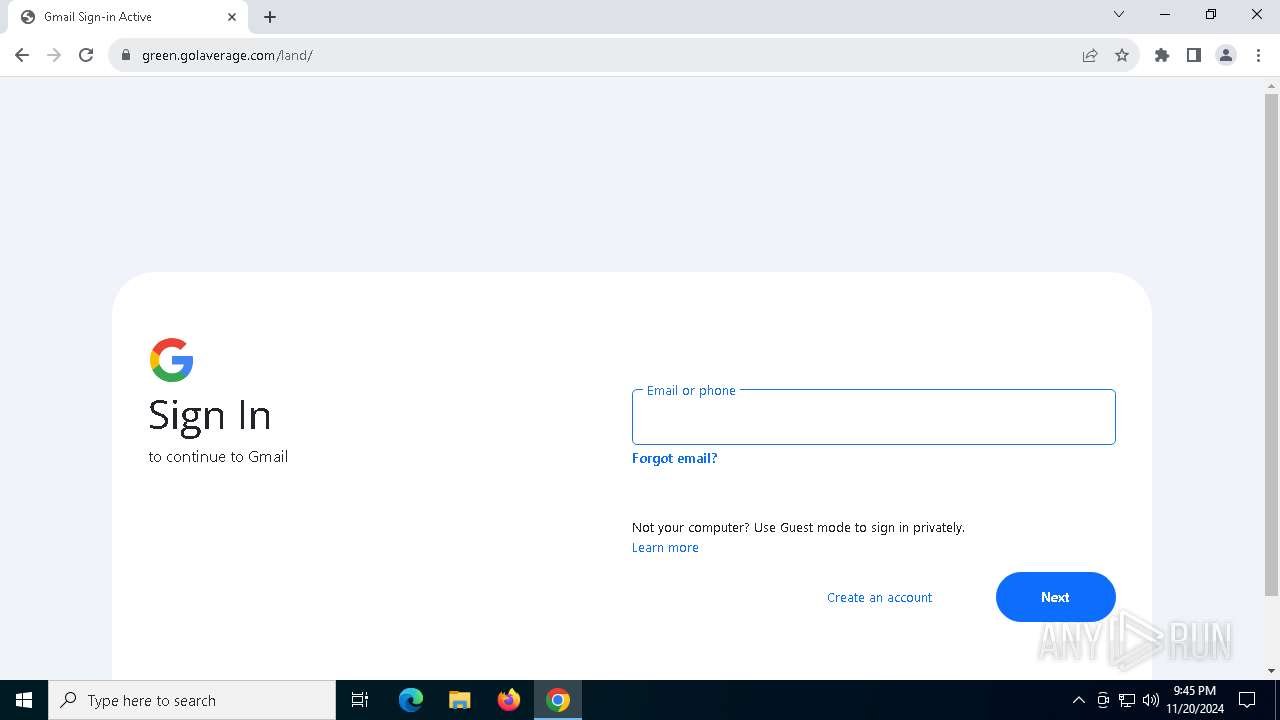Viewport: 1280px width, 720px height.
Task: Reload the page with the refresh icon
Action: [86, 55]
